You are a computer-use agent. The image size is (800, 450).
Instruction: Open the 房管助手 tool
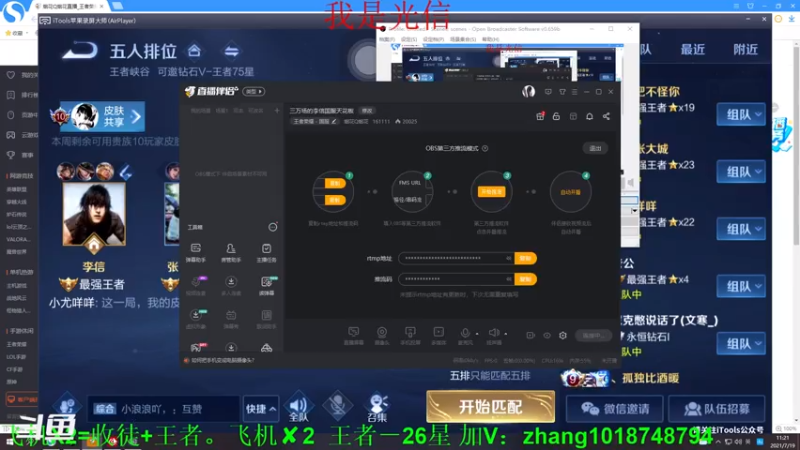(231, 253)
